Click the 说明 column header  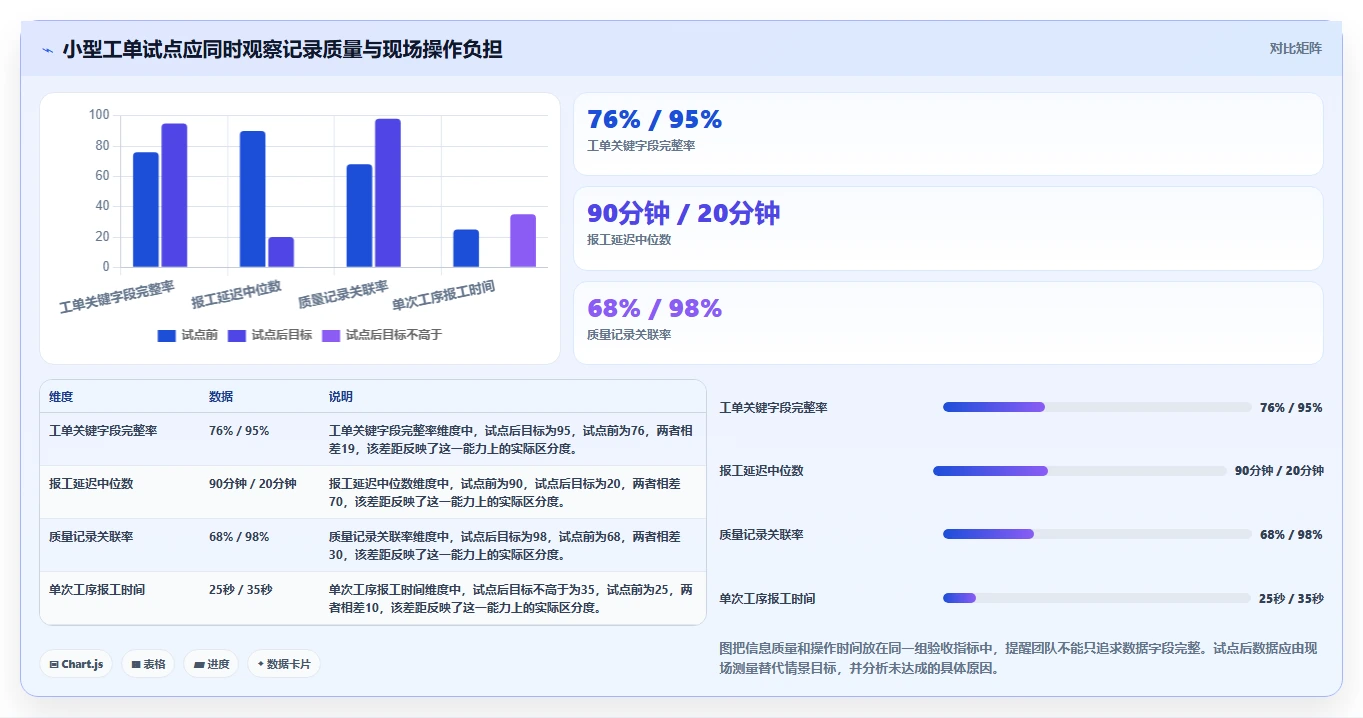pyautogui.click(x=341, y=397)
